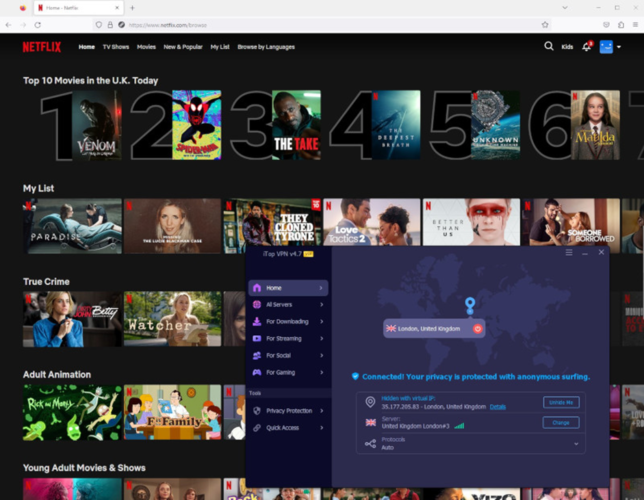The image size is (644, 500).
Task: Open Netflix notifications bell
Action: 587,46
